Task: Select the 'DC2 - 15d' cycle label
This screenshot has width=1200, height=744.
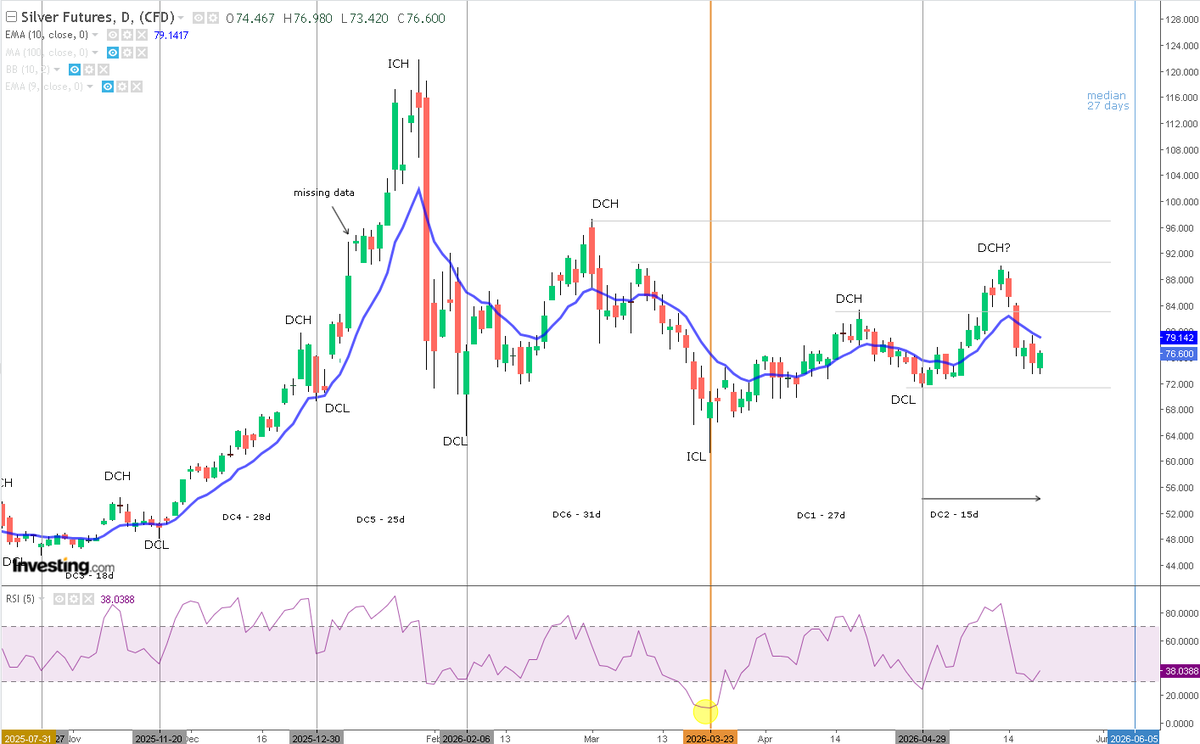Action: (x=954, y=514)
